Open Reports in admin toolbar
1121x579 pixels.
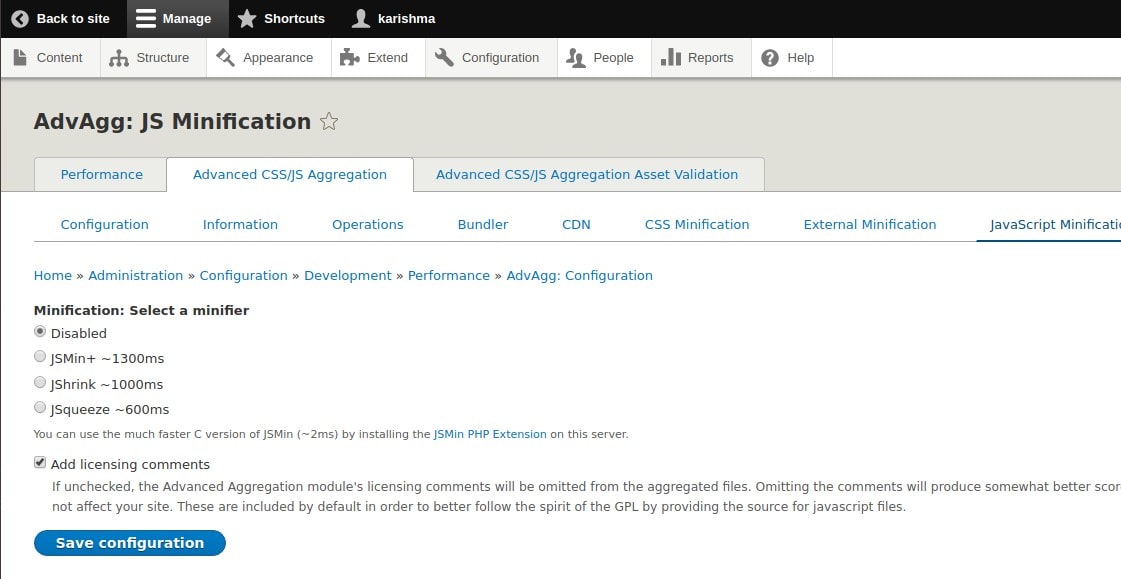701,58
